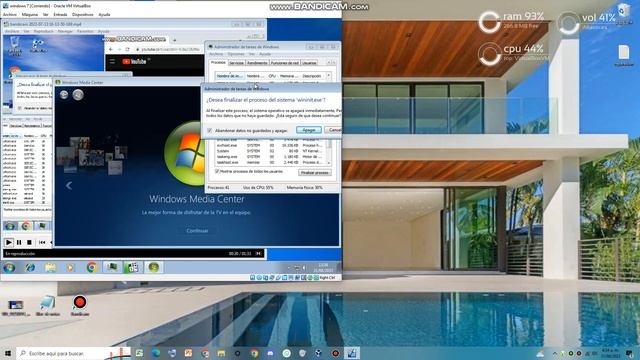Viewport: 640px width, 360px height.
Task: Sort by 'Nombre de imagen' column header
Action: coord(230,76)
